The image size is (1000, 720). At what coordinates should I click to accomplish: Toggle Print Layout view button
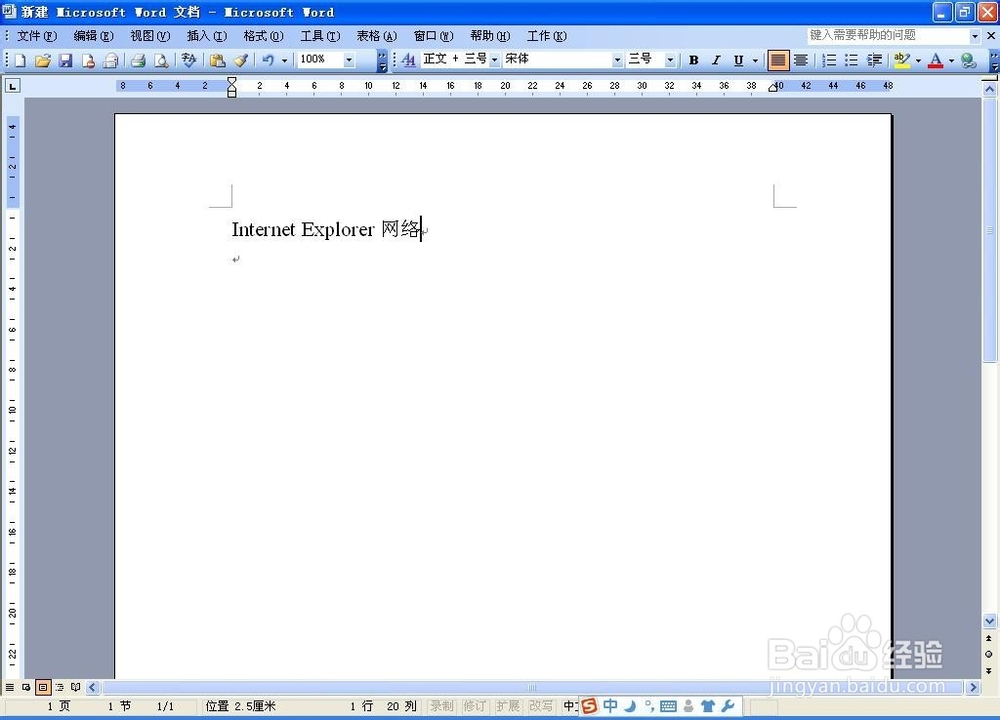[43, 687]
